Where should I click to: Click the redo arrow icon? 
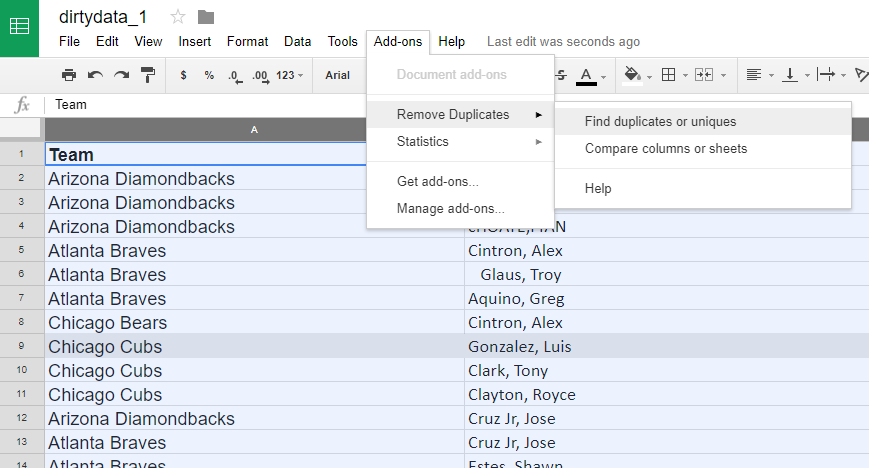tap(121, 75)
